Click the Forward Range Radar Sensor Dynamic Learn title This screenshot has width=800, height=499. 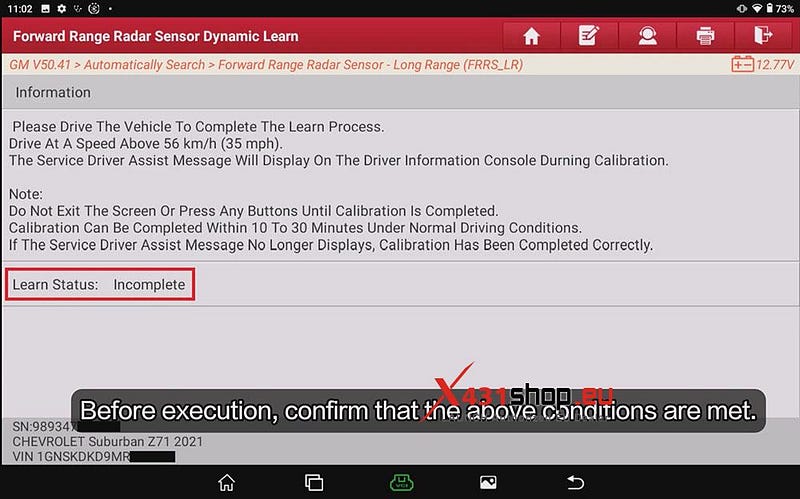[x=156, y=36]
